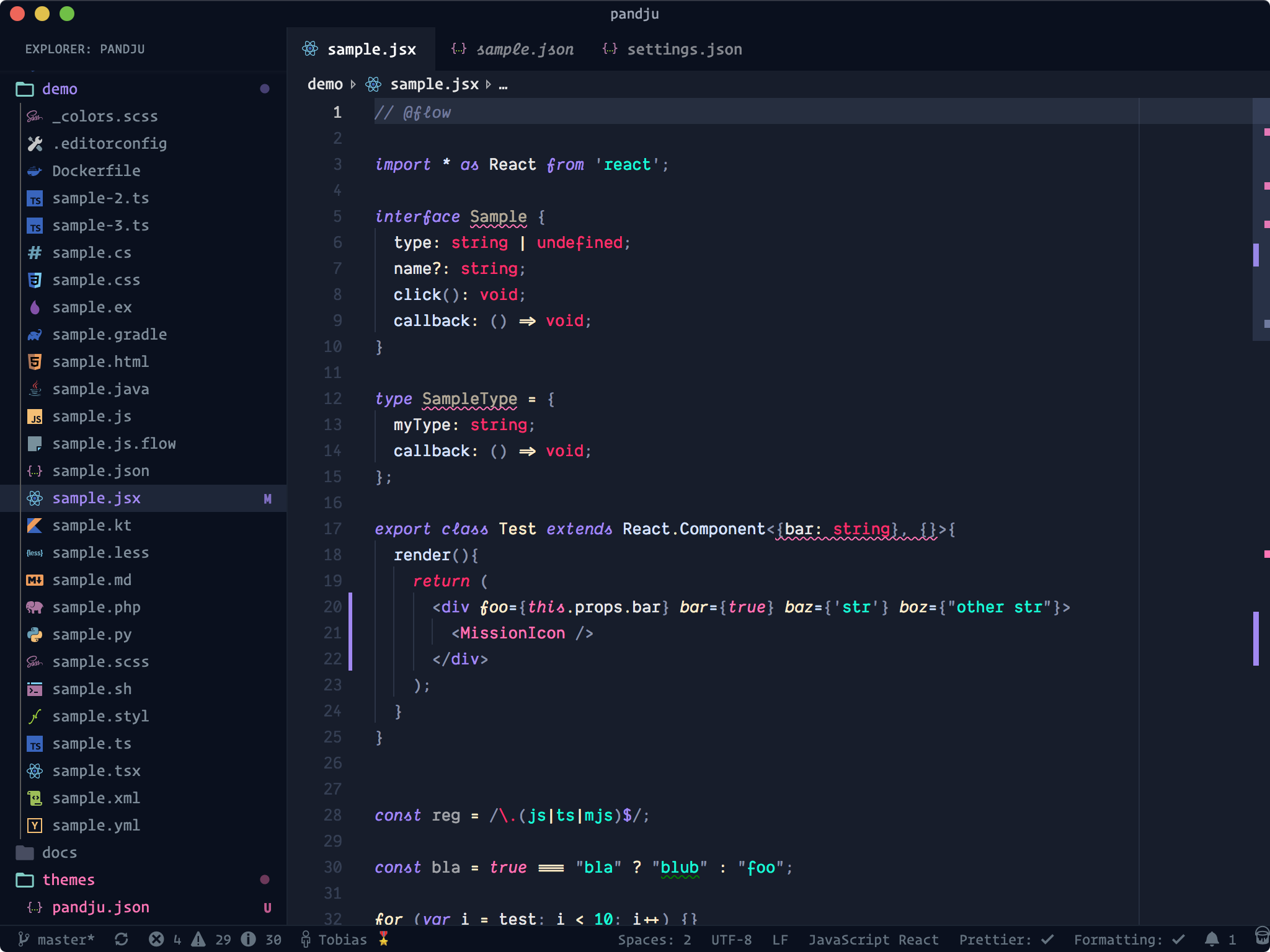Image resolution: width=1270 pixels, height=952 pixels.
Task: Click the feedback icon at status bar end
Action: [x=1261, y=935]
